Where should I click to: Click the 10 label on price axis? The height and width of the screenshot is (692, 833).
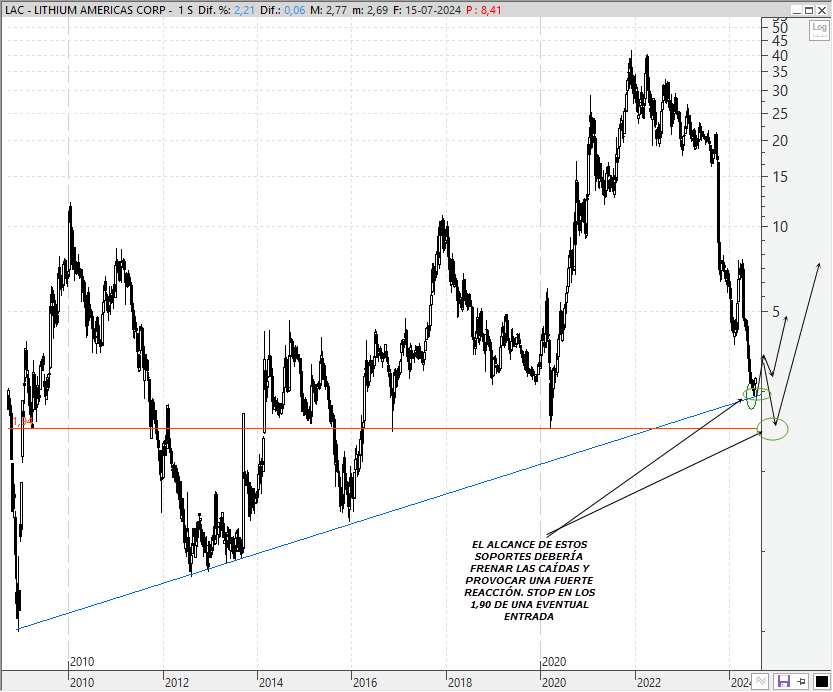[x=780, y=227]
